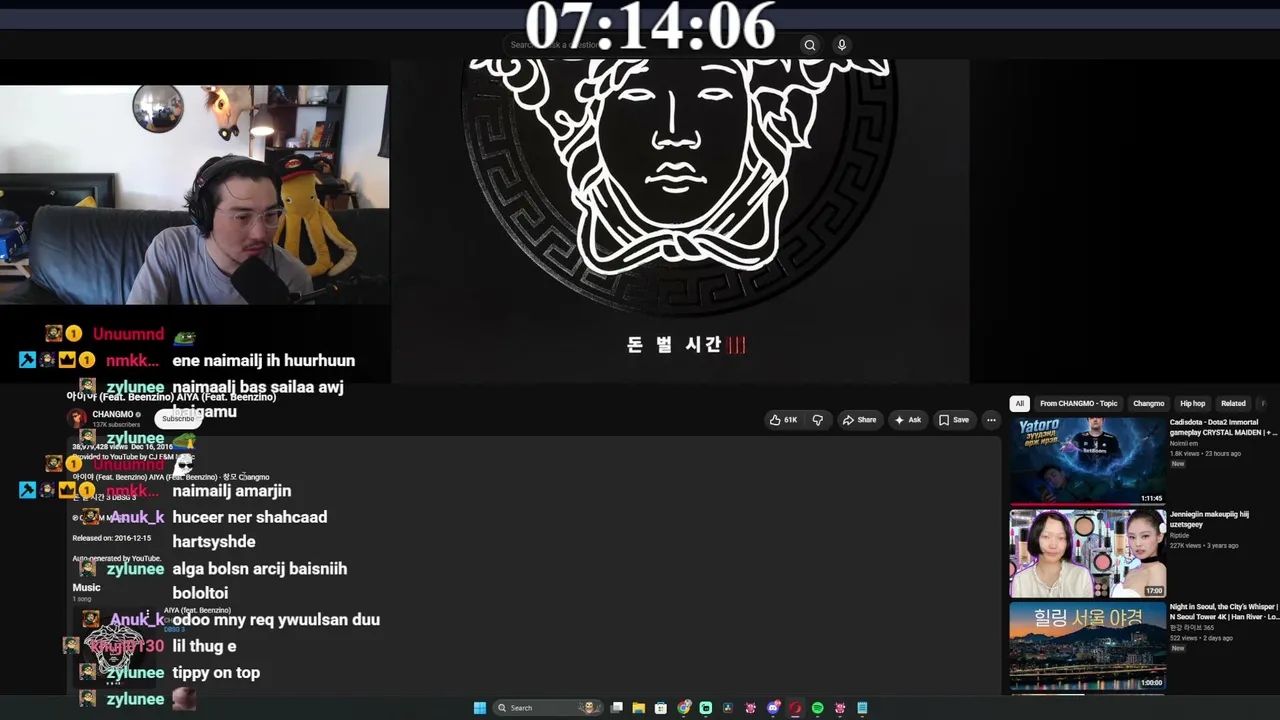Open Spotify from the taskbar
This screenshot has width=1280, height=720.
click(818, 708)
